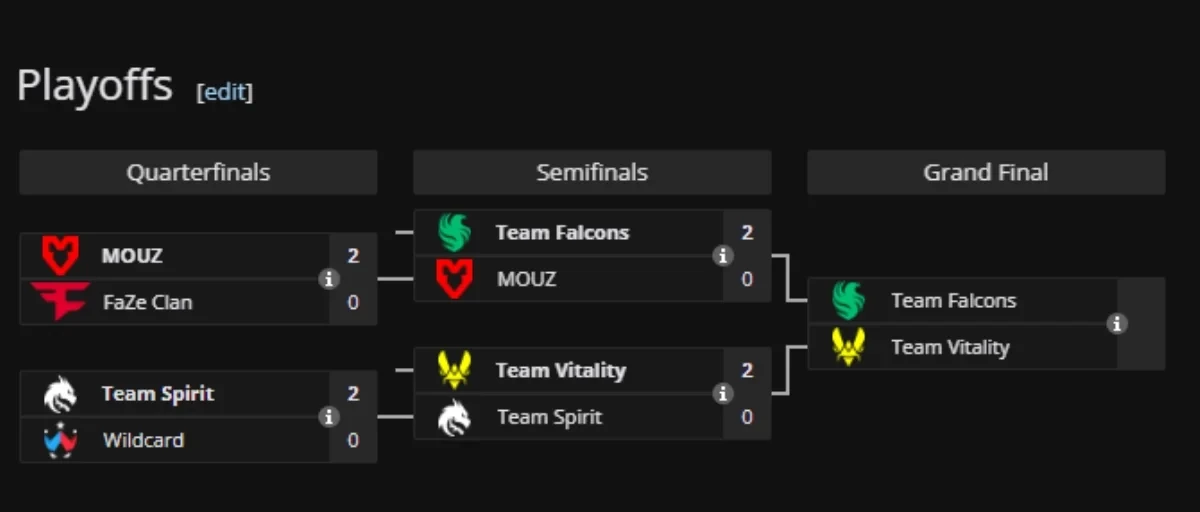
Task: Click the Team Falcons logo in the semifinals
Action: click(x=454, y=233)
